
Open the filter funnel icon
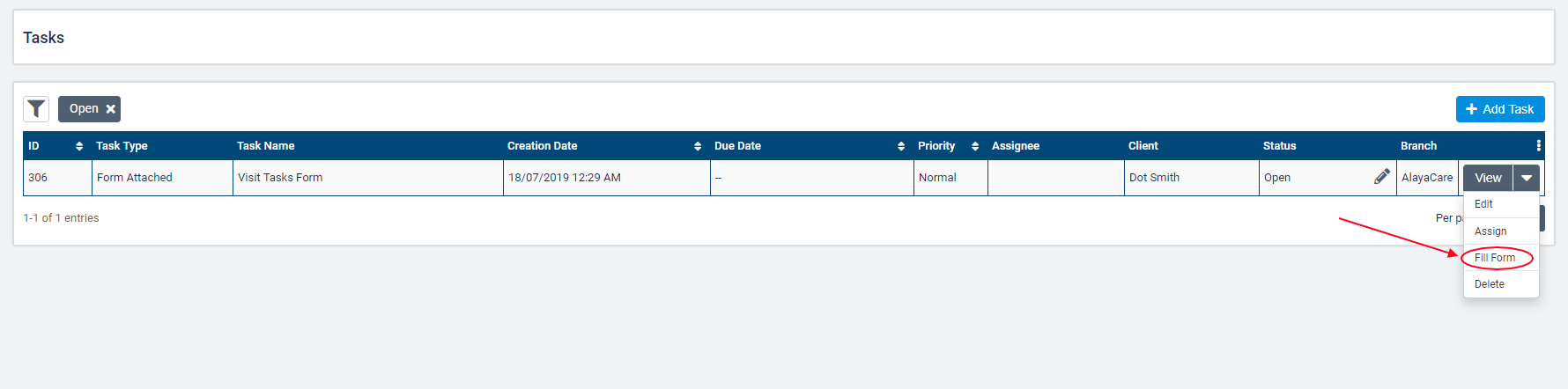[x=36, y=109]
